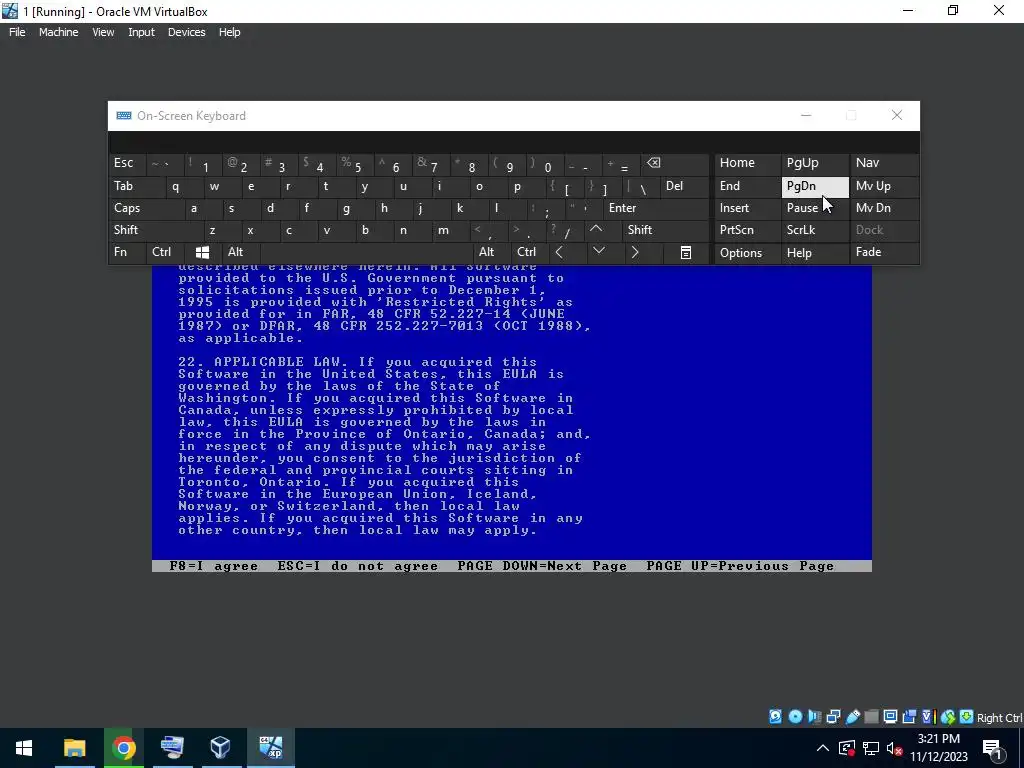
Task: Click the display settings status icon
Action: [x=890, y=716]
